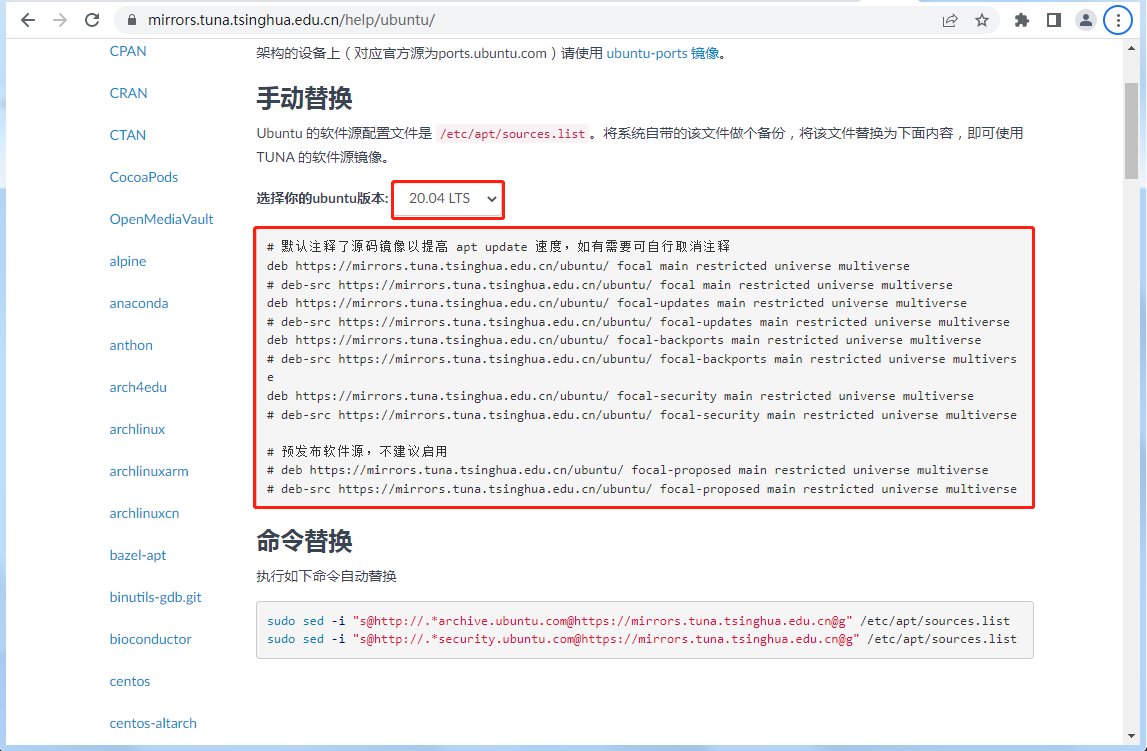Click the 命令替换 heading
This screenshot has height=751, width=1147.
[x=304, y=541]
